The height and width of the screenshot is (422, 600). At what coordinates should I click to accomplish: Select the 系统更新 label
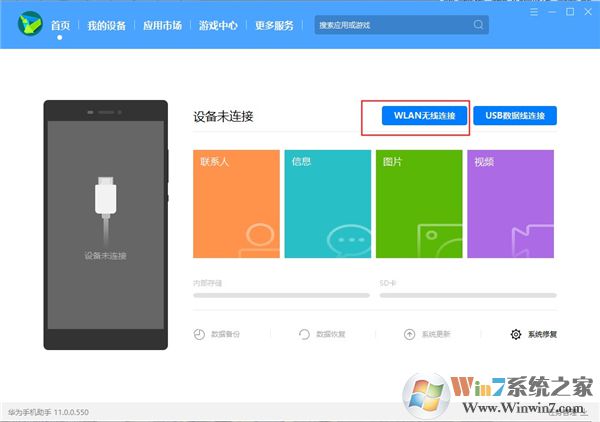pos(436,334)
